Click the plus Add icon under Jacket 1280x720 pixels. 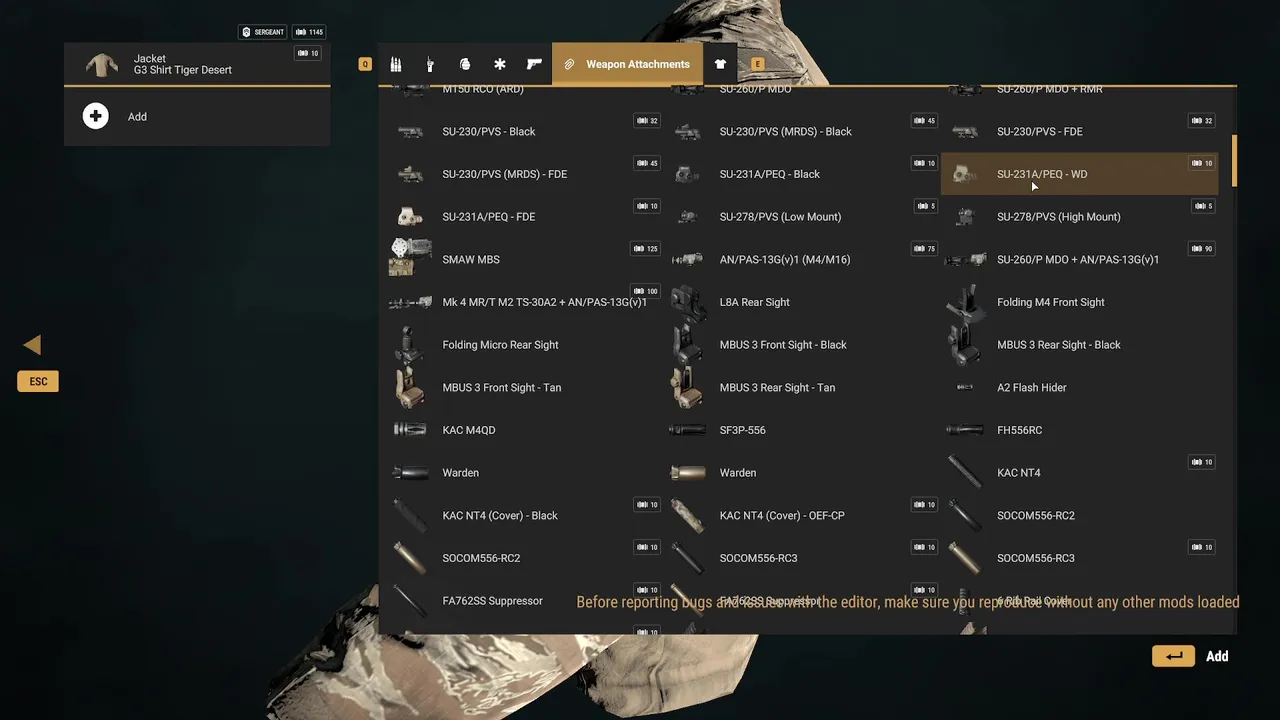coord(95,116)
